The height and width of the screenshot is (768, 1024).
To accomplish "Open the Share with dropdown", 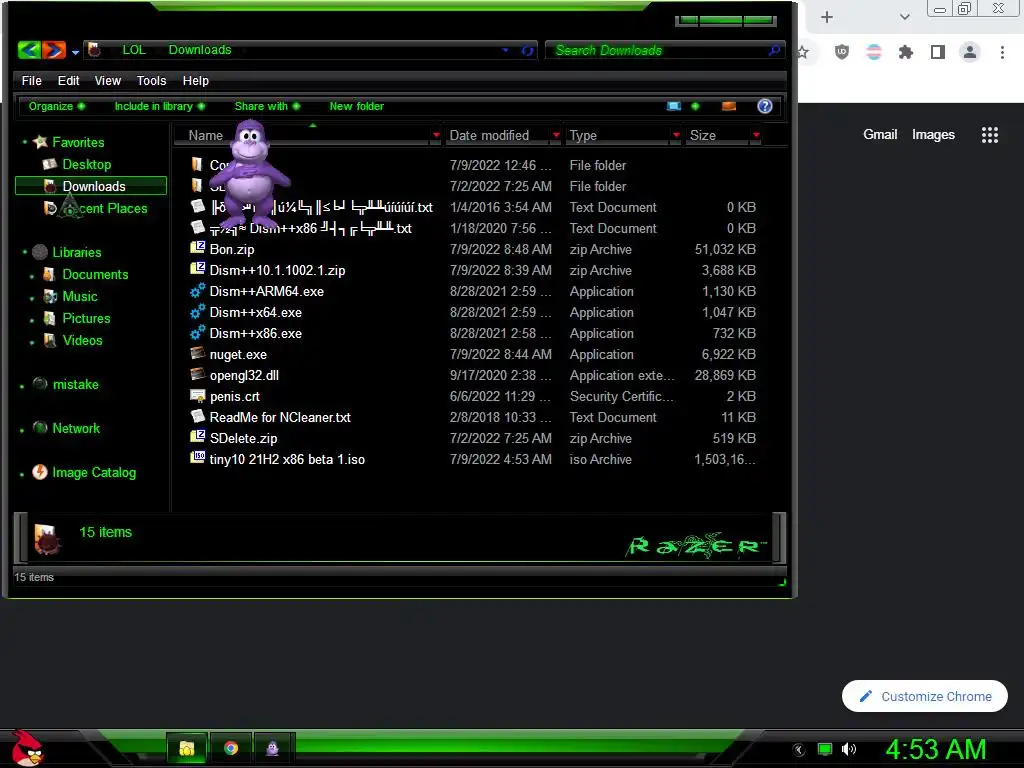I will [x=267, y=106].
